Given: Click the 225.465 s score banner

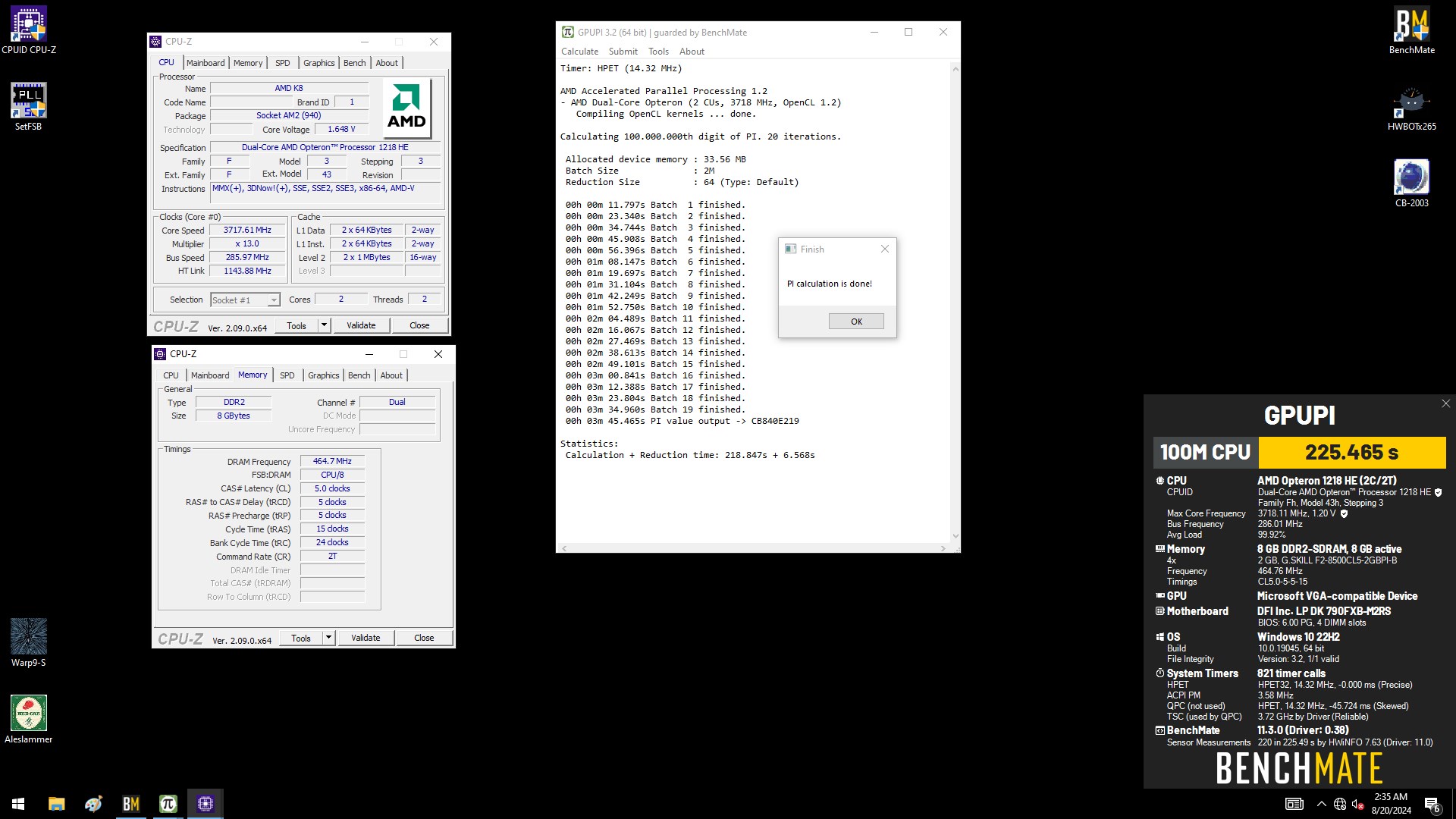Looking at the screenshot, I should [1351, 453].
